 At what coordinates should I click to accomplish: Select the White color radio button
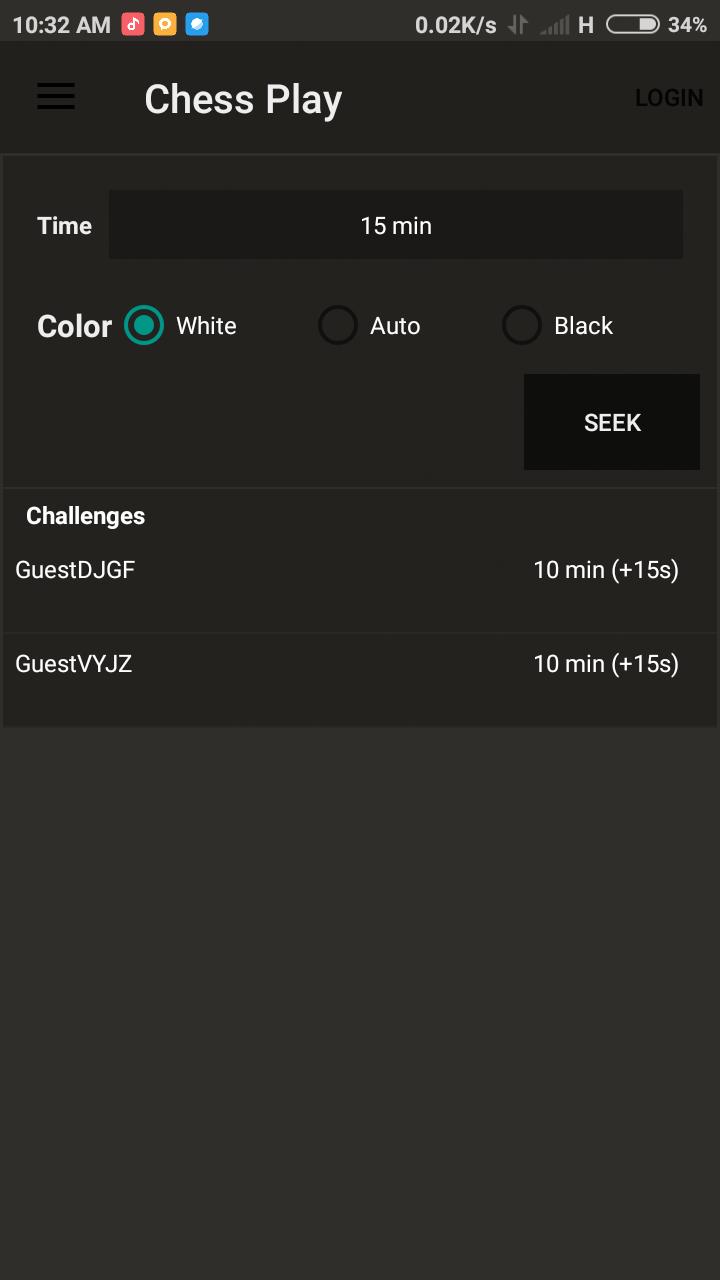pos(144,326)
